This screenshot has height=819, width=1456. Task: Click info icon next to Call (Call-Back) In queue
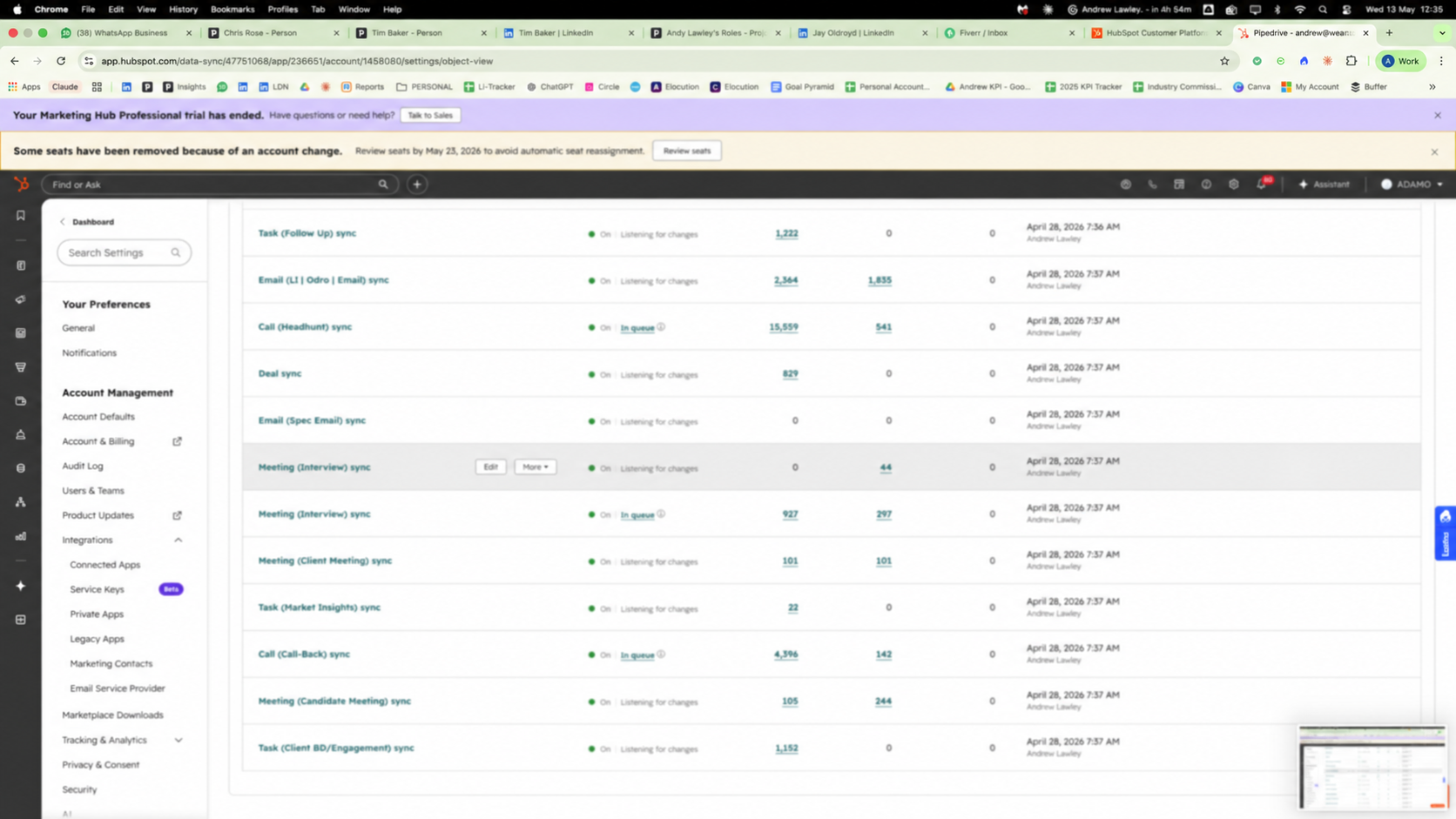(662, 655)
